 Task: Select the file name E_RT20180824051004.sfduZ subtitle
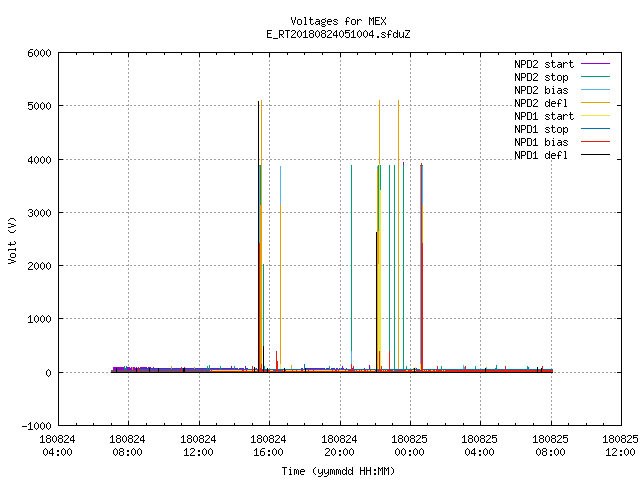338,34
